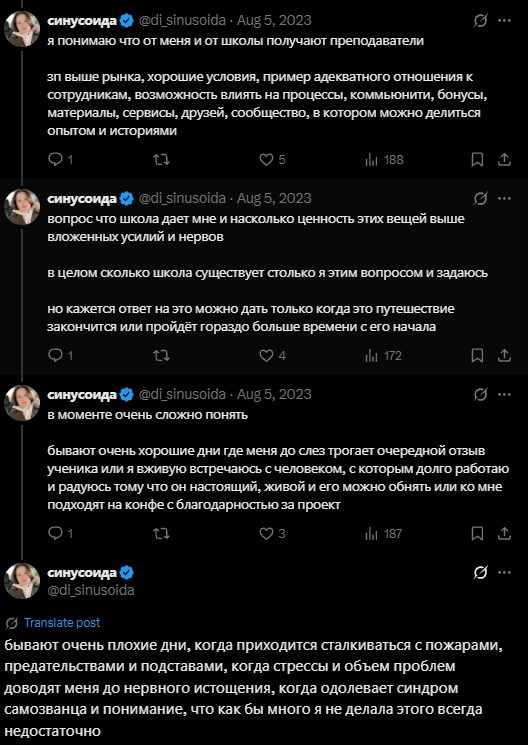Click синусоида avatar on the main post

tap(22, 581)
